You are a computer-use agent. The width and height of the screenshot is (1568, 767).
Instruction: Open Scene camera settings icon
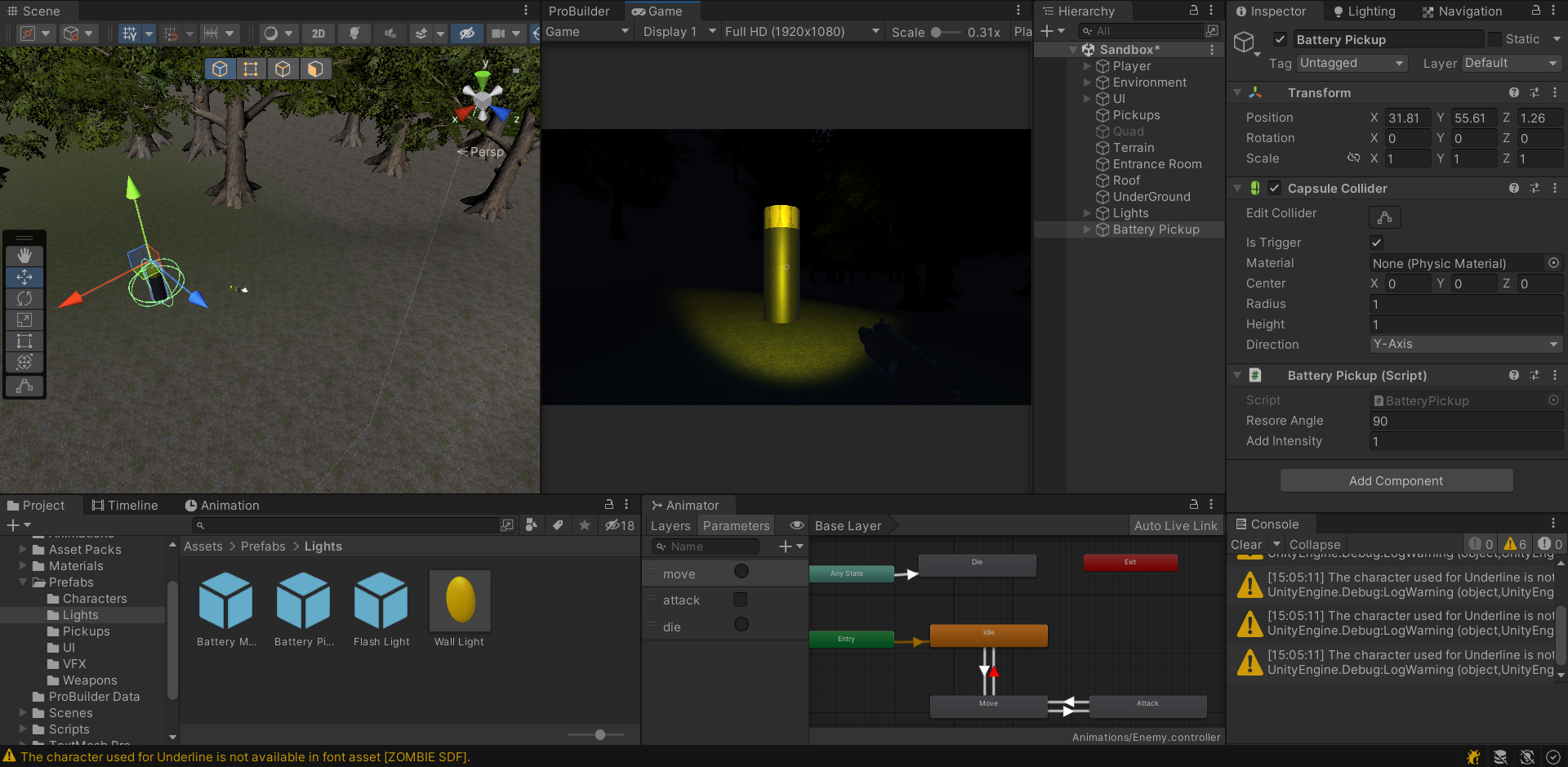[x=497, y=33]
